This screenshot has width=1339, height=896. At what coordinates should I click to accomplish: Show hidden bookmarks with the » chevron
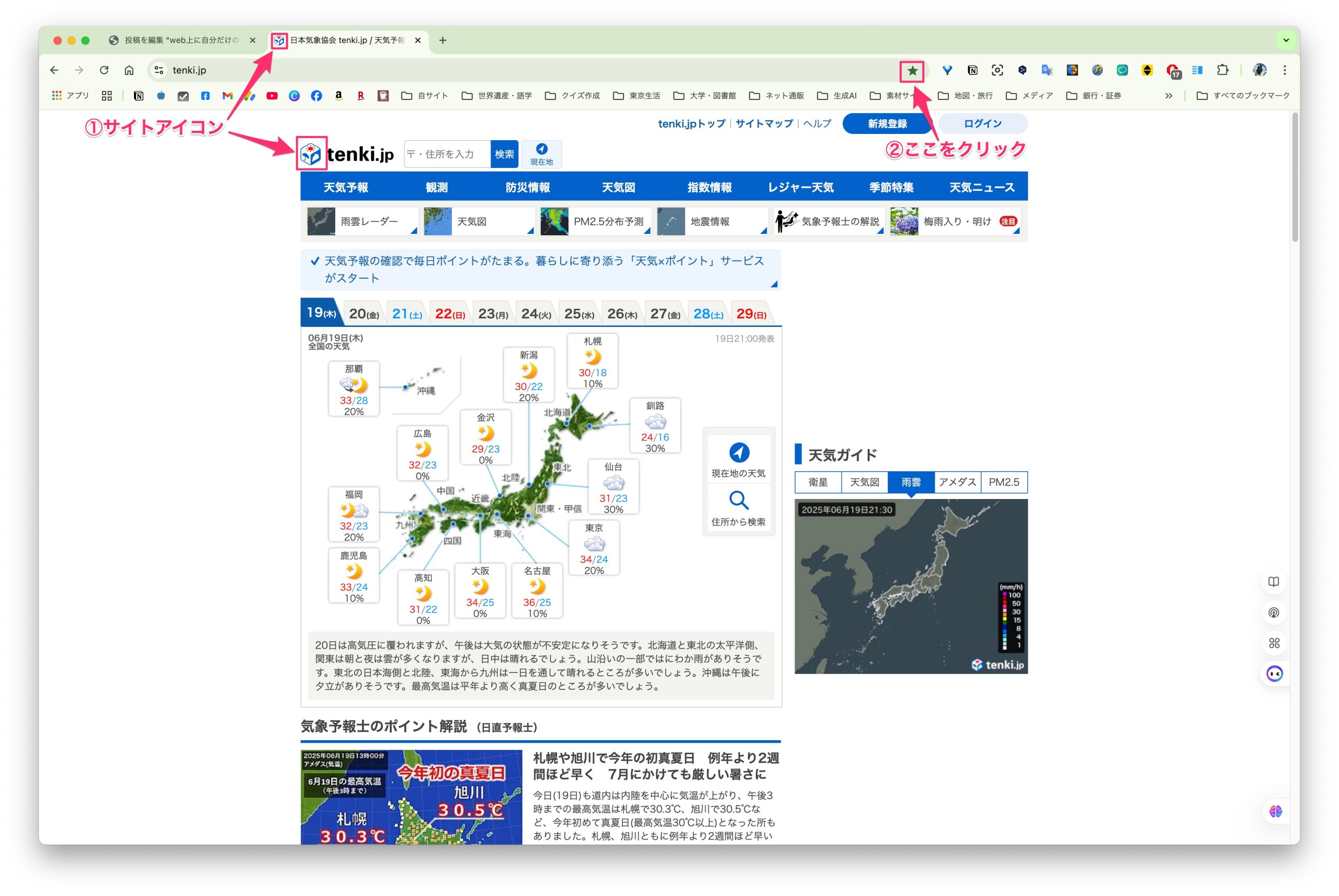(1168, 96)
